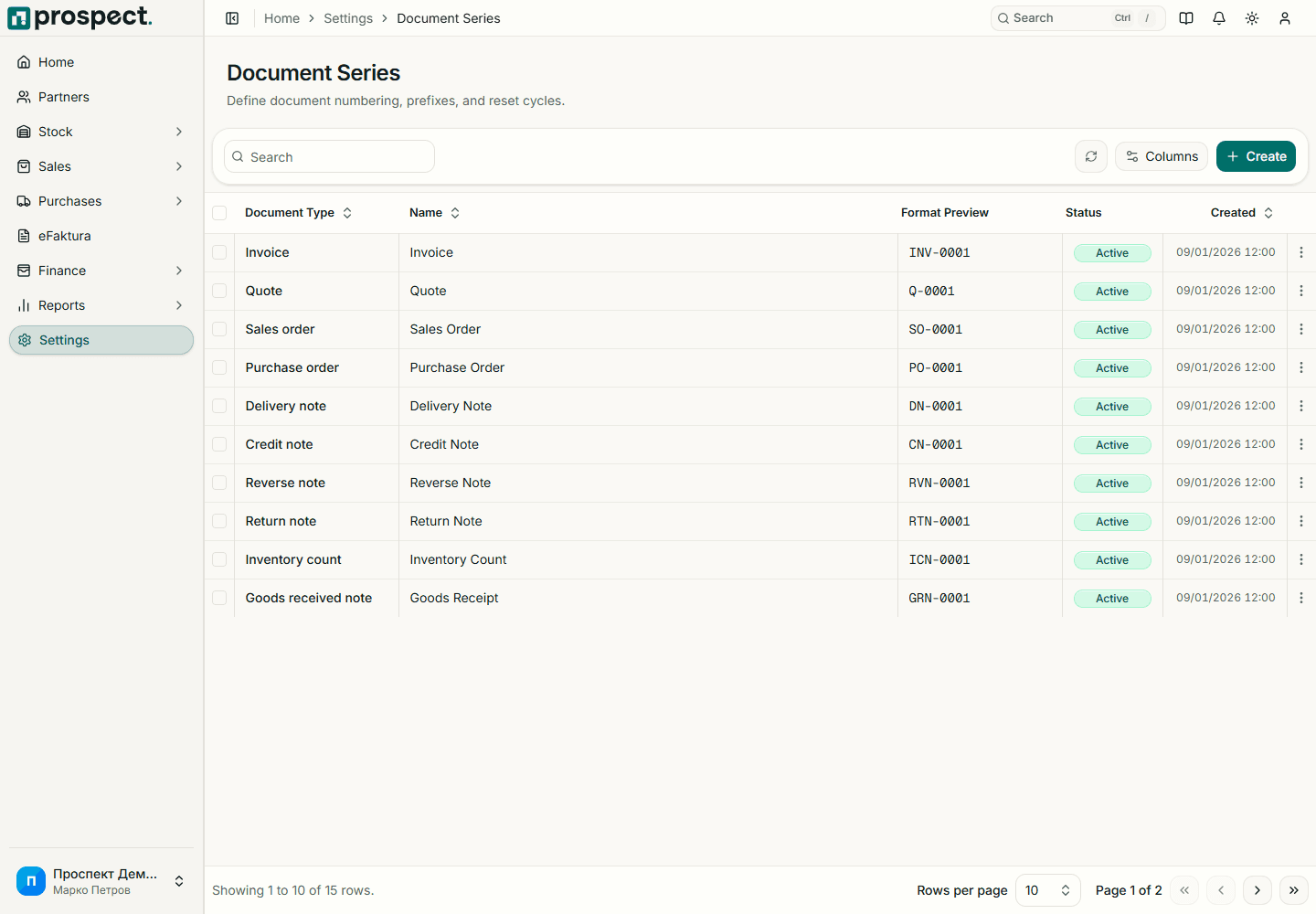This screenshot has height=914, width=1316.
Task: Check the Goods received note checkbox
Action: (x=219, y=598)
